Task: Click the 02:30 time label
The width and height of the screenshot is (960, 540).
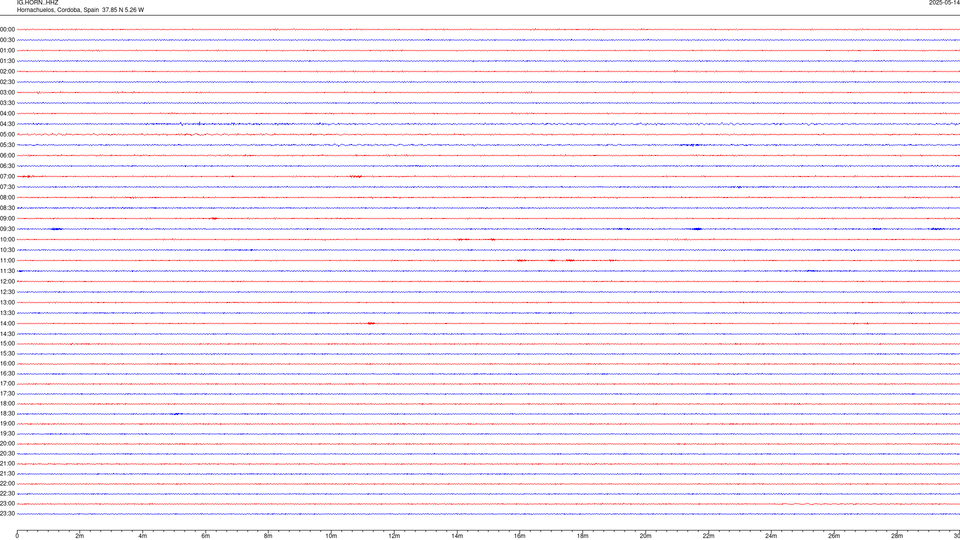Action: click(7, 81)
